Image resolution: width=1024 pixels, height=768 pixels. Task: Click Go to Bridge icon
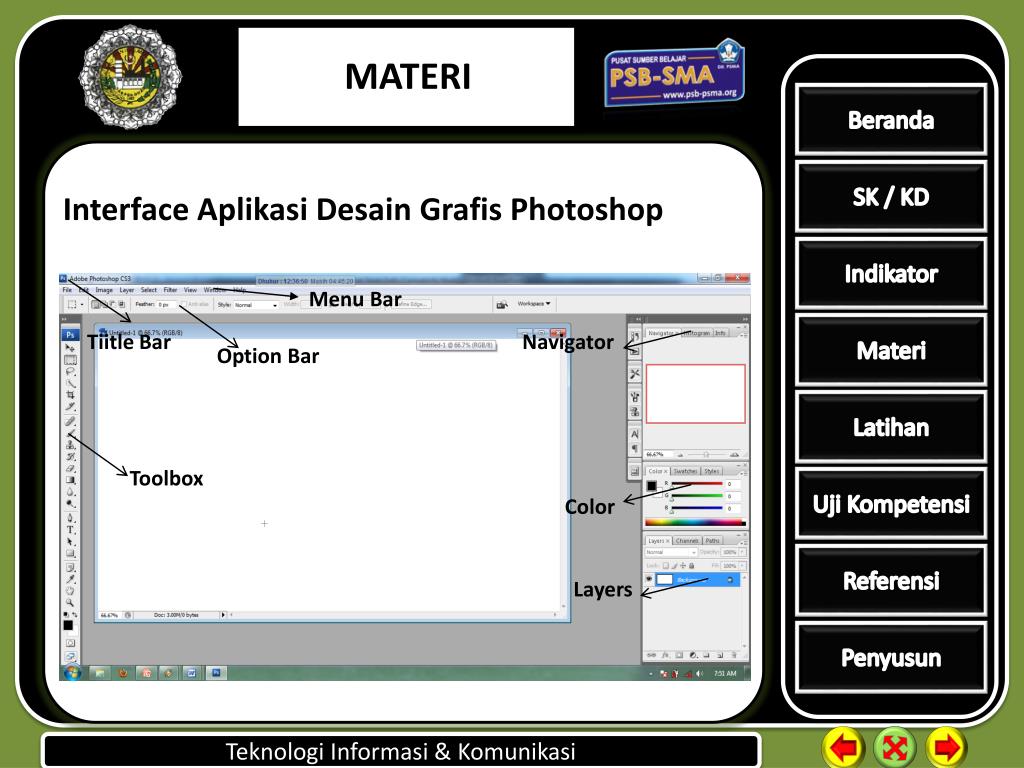click(x=502, y=304)
